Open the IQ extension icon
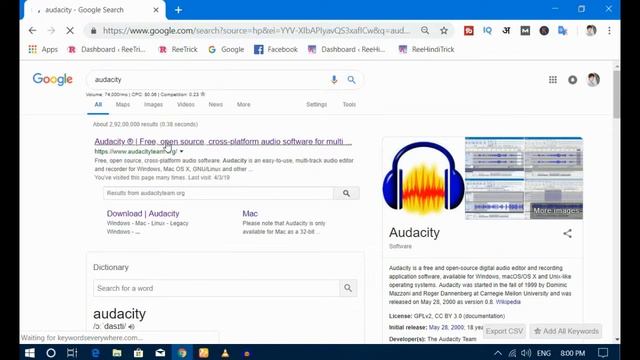Viewport: 640px width, 360px height. click(x=487, y=31)
